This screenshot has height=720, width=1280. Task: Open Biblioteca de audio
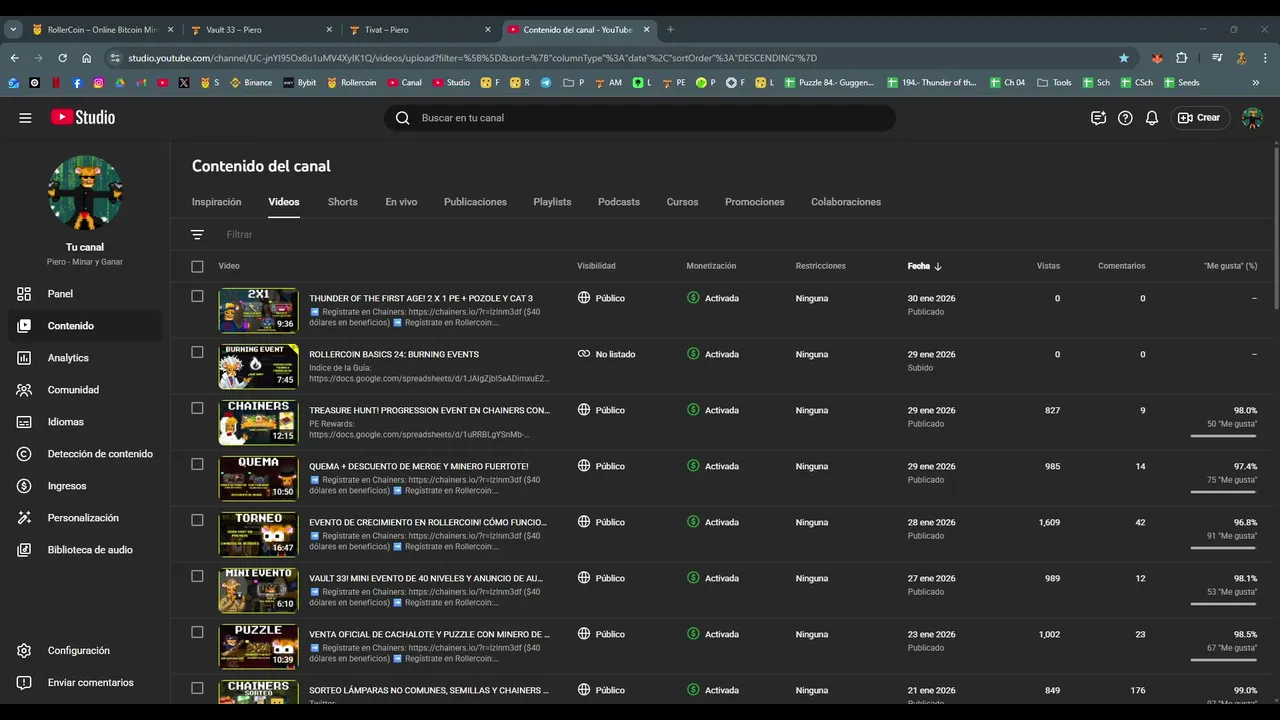[x=85, y=550]
